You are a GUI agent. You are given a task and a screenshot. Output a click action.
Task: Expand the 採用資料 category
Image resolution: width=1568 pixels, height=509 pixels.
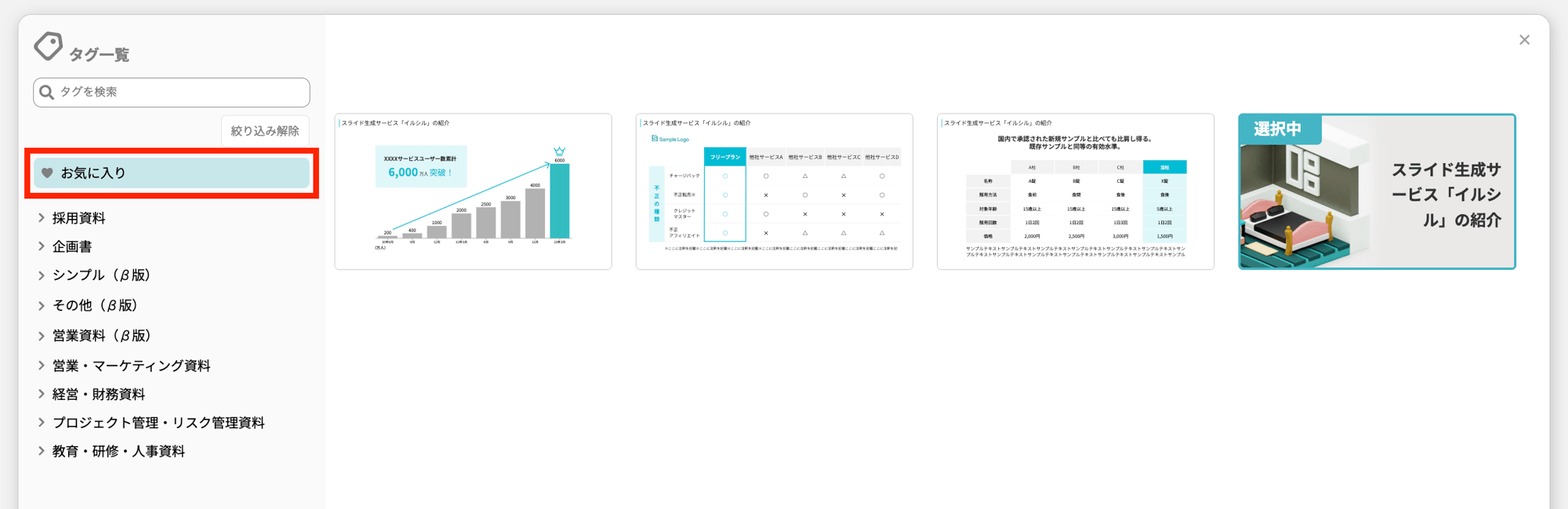[x=42, y=218]
